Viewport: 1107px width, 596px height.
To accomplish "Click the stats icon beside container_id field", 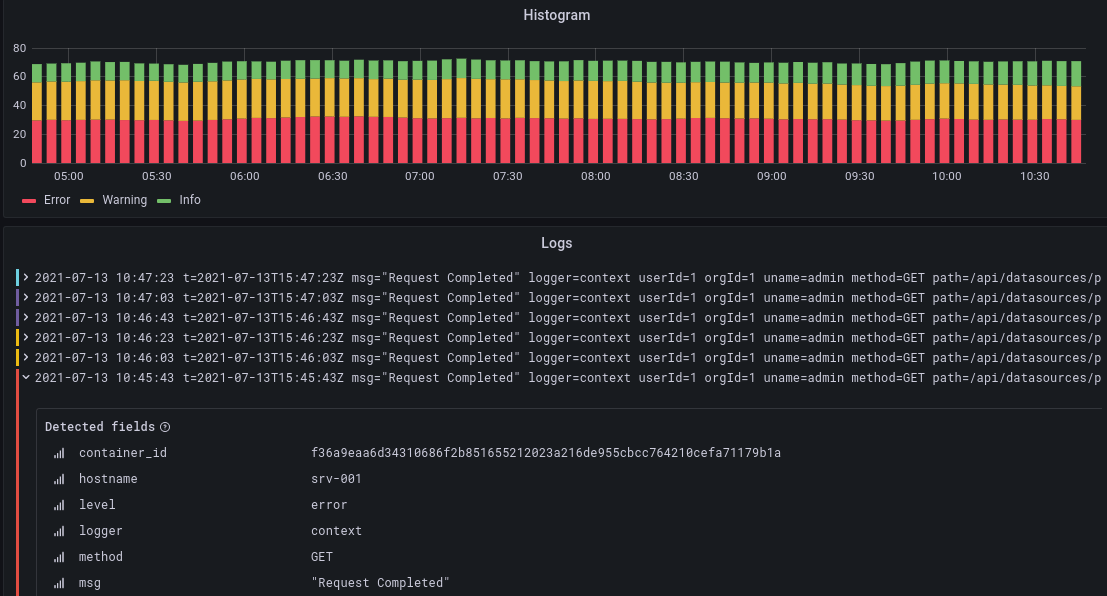I will coord(59,453).
